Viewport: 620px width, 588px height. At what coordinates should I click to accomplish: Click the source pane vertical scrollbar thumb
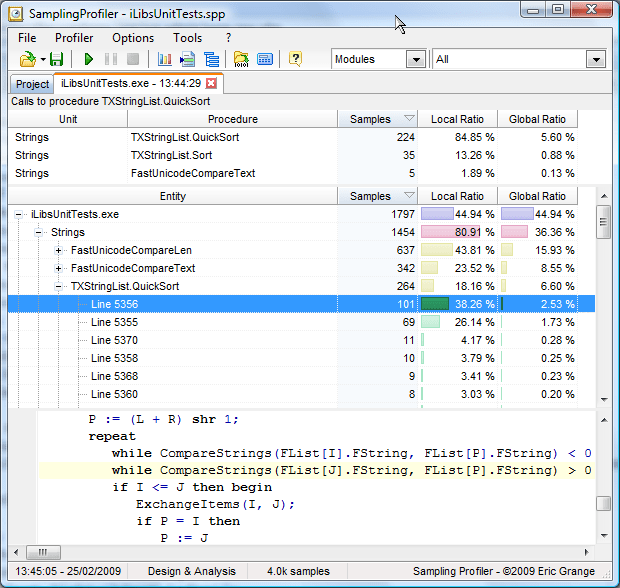click(604, 504)
